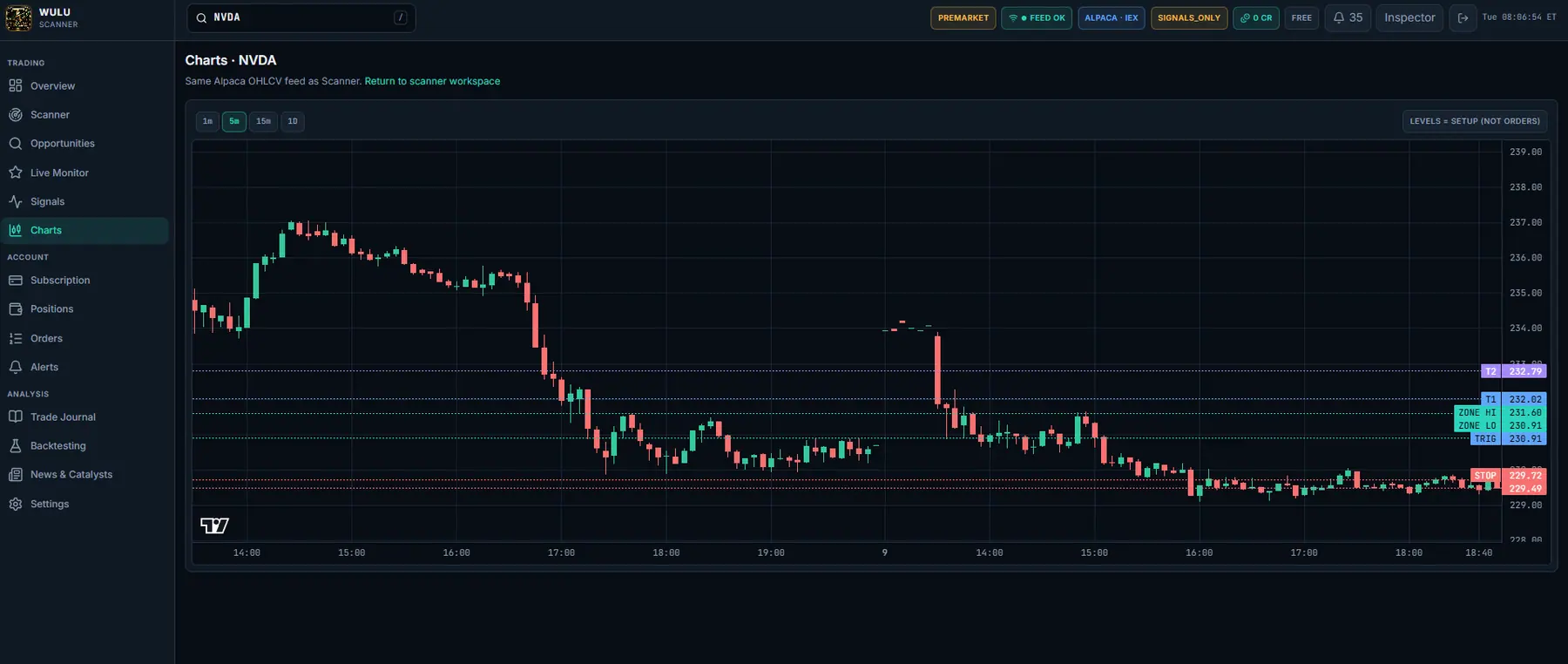Open notifications bell showing 35
Image resolution: width=1568 pixels, height=664 pixels.
1348,17
